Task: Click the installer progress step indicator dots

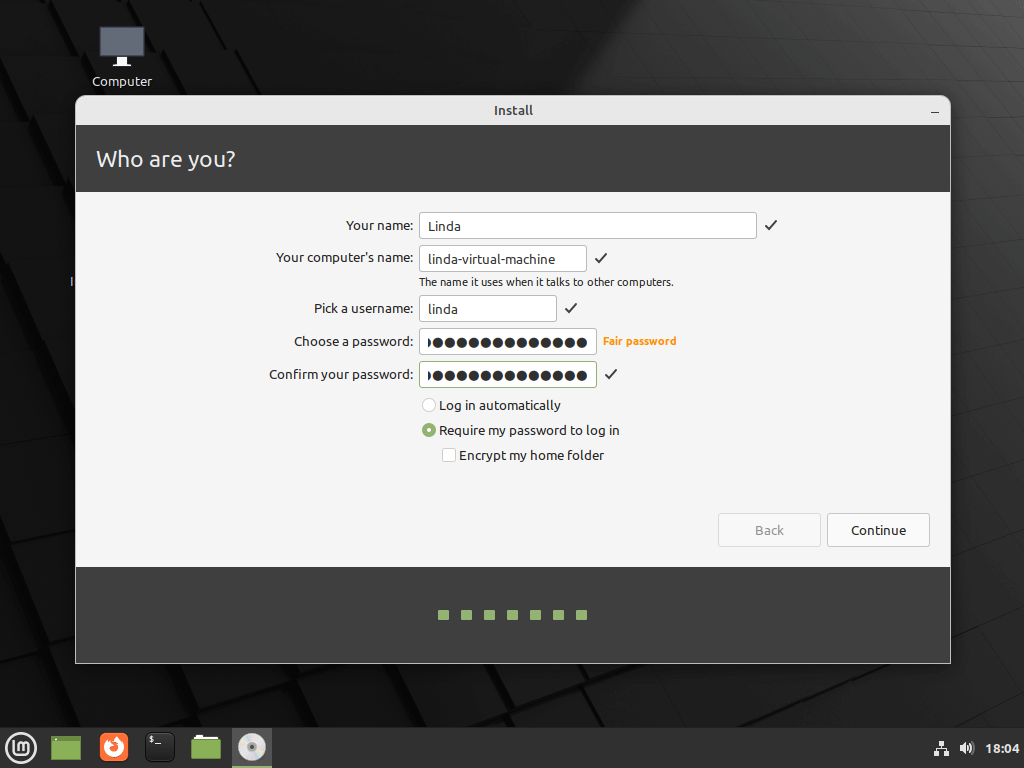Action: pos(512,615)
